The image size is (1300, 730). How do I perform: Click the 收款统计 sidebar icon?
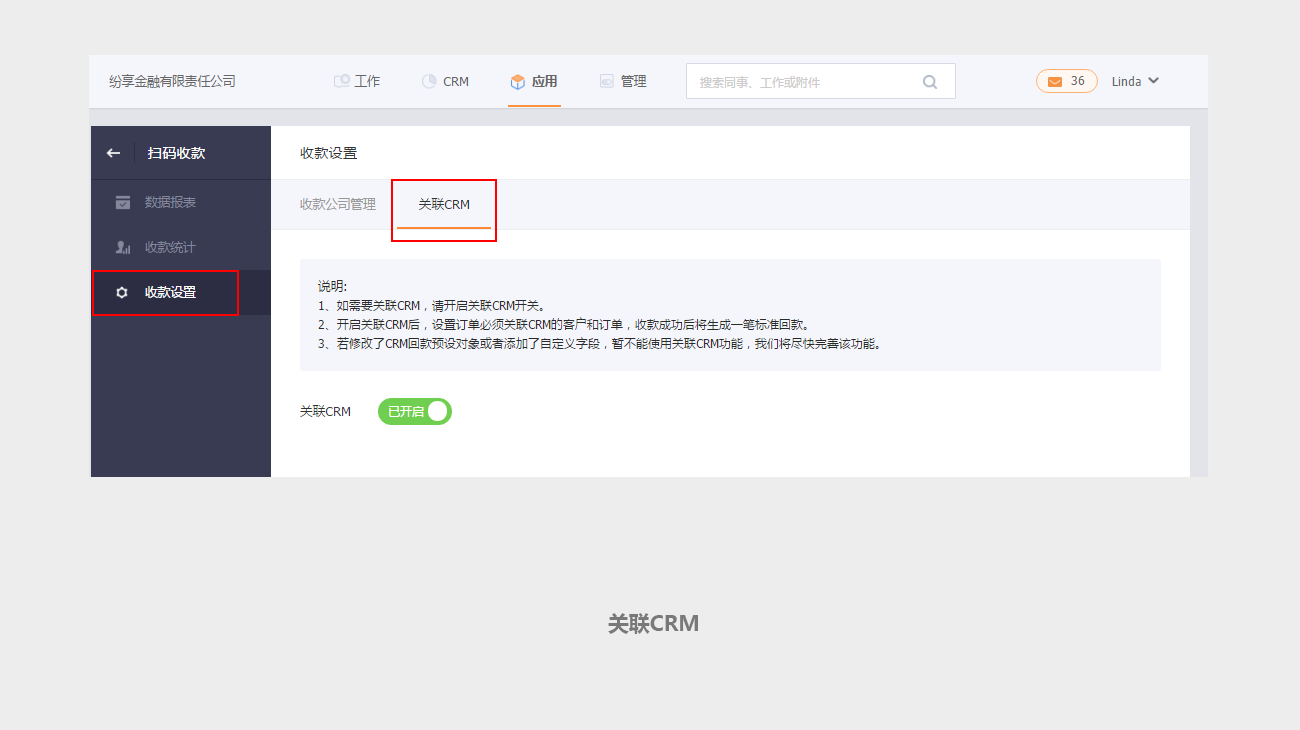pyautogui.click(x=122, y=248)
